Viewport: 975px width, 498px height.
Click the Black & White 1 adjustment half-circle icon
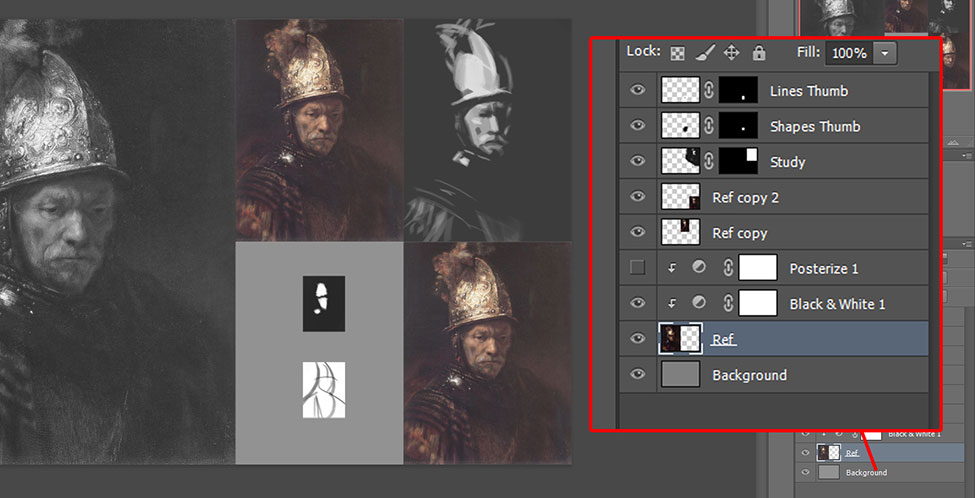(x=699, y=303)
